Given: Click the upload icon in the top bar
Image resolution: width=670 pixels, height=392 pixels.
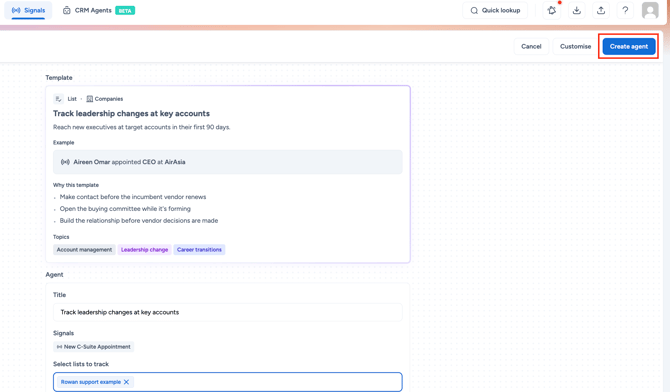Looking at the screenshot, I should (x=601, y=10).
